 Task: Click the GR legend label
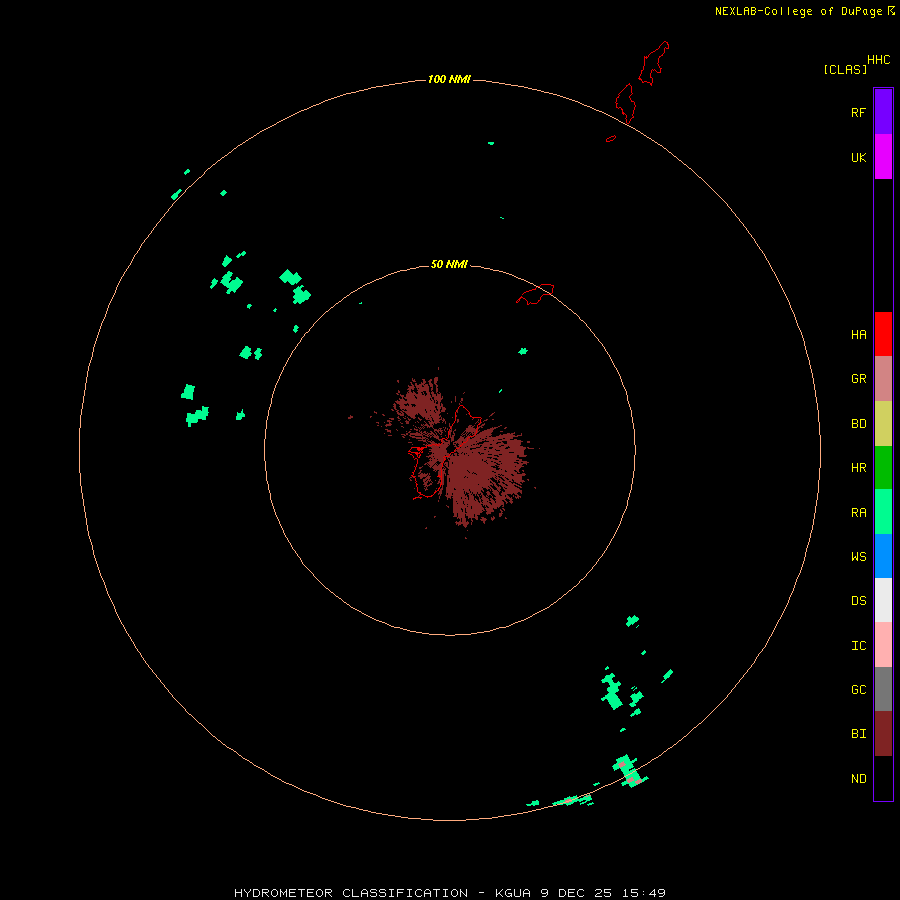tap(859, 379)
